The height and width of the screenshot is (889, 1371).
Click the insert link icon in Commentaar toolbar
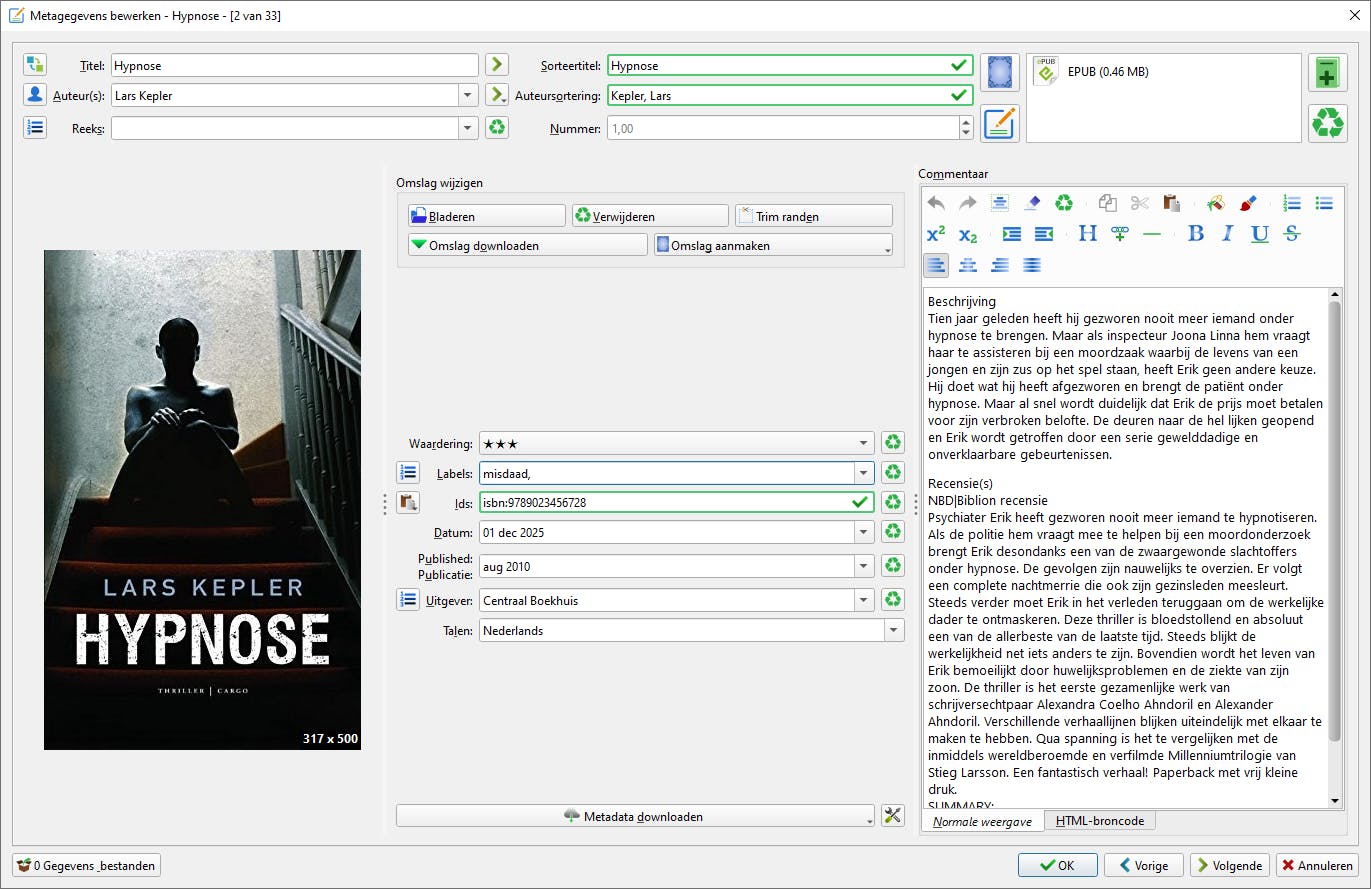click(1119, 234)
